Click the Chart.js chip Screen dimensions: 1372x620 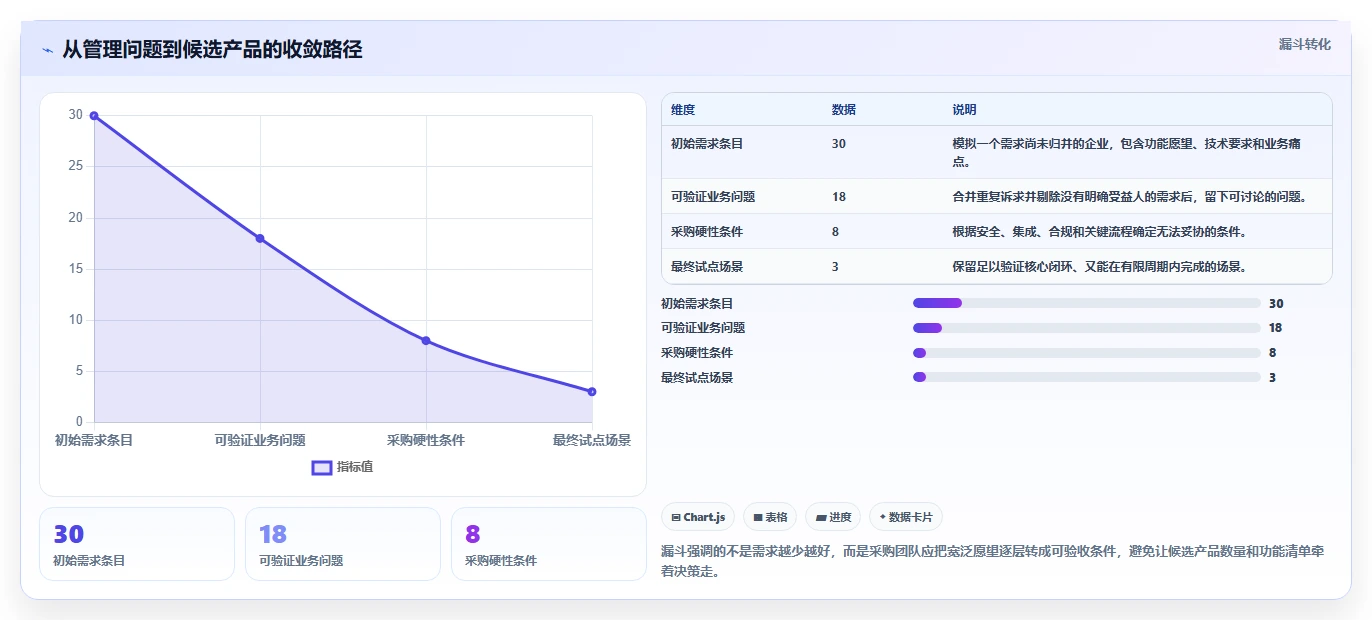[x=698, y=517]
